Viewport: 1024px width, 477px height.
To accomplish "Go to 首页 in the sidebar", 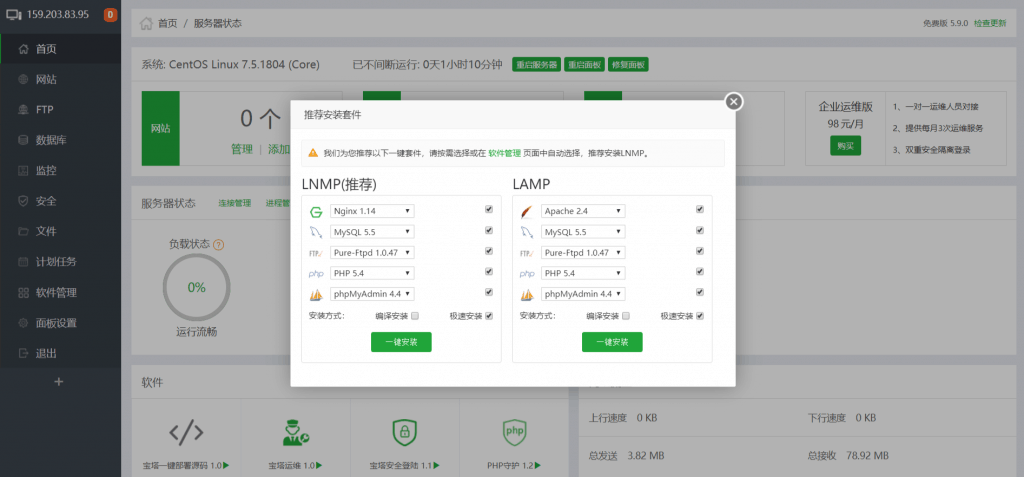I will coord(61,49).
